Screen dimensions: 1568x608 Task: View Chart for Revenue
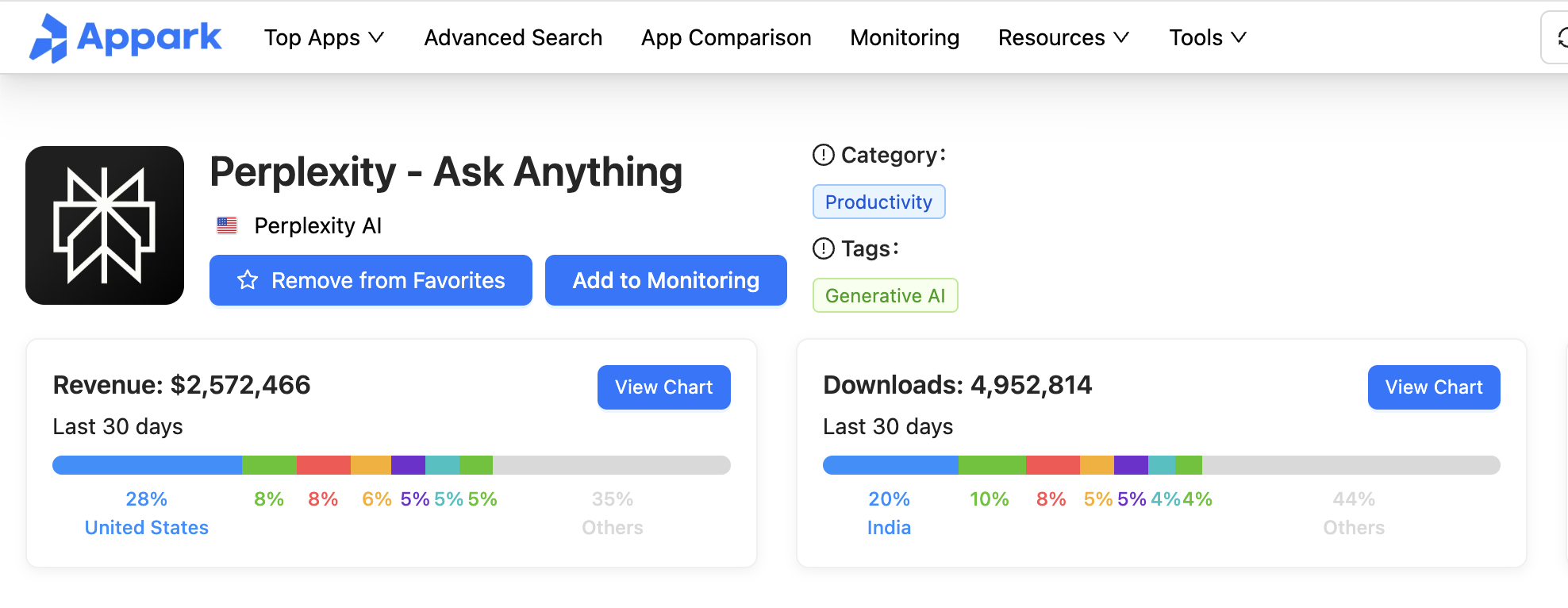coord(663,387)
